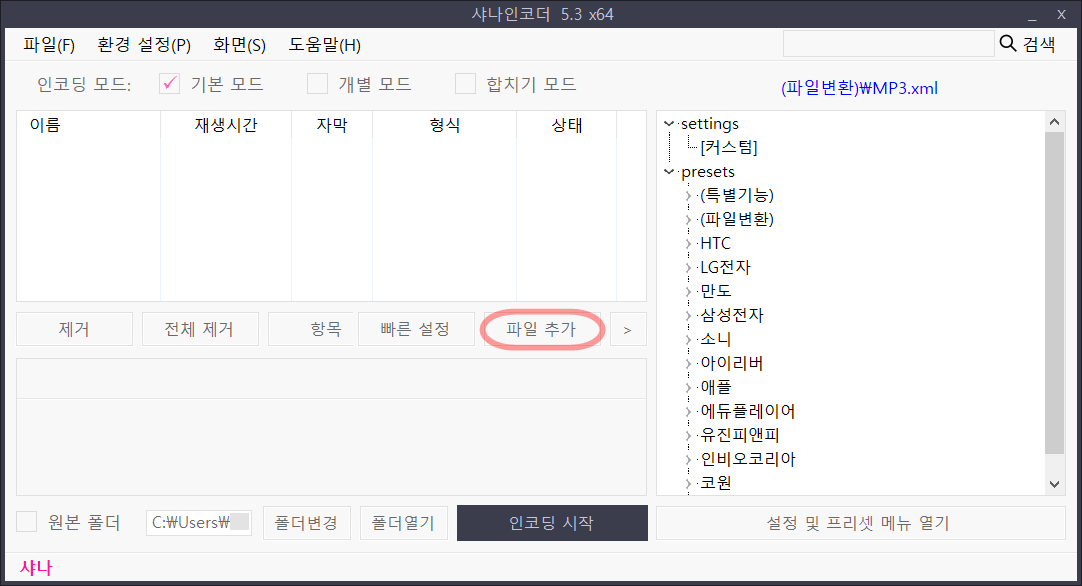
Task: Expand the 삼성전자 preset folder
Action: click(688, 315)
